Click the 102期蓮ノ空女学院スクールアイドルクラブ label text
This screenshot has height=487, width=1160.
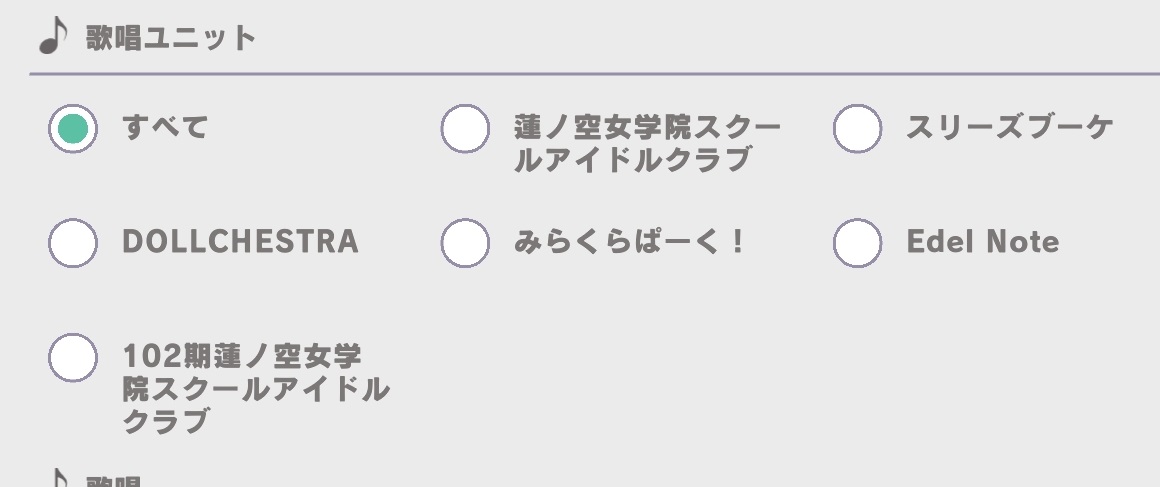coord(254,388)
